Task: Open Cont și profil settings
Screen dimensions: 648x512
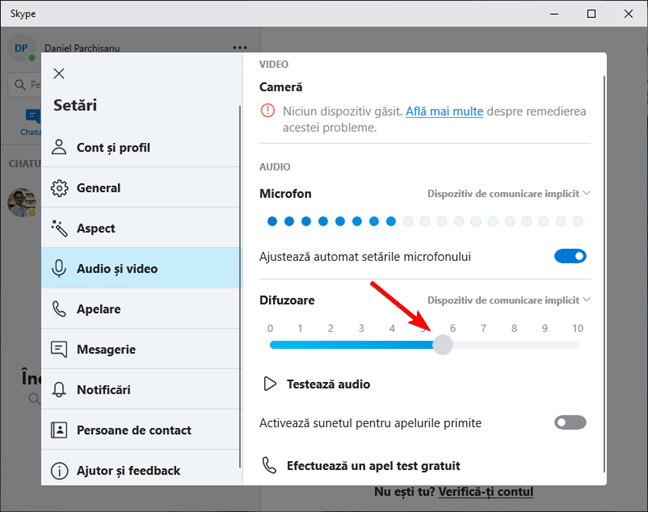Action: (x=141, y=148)
